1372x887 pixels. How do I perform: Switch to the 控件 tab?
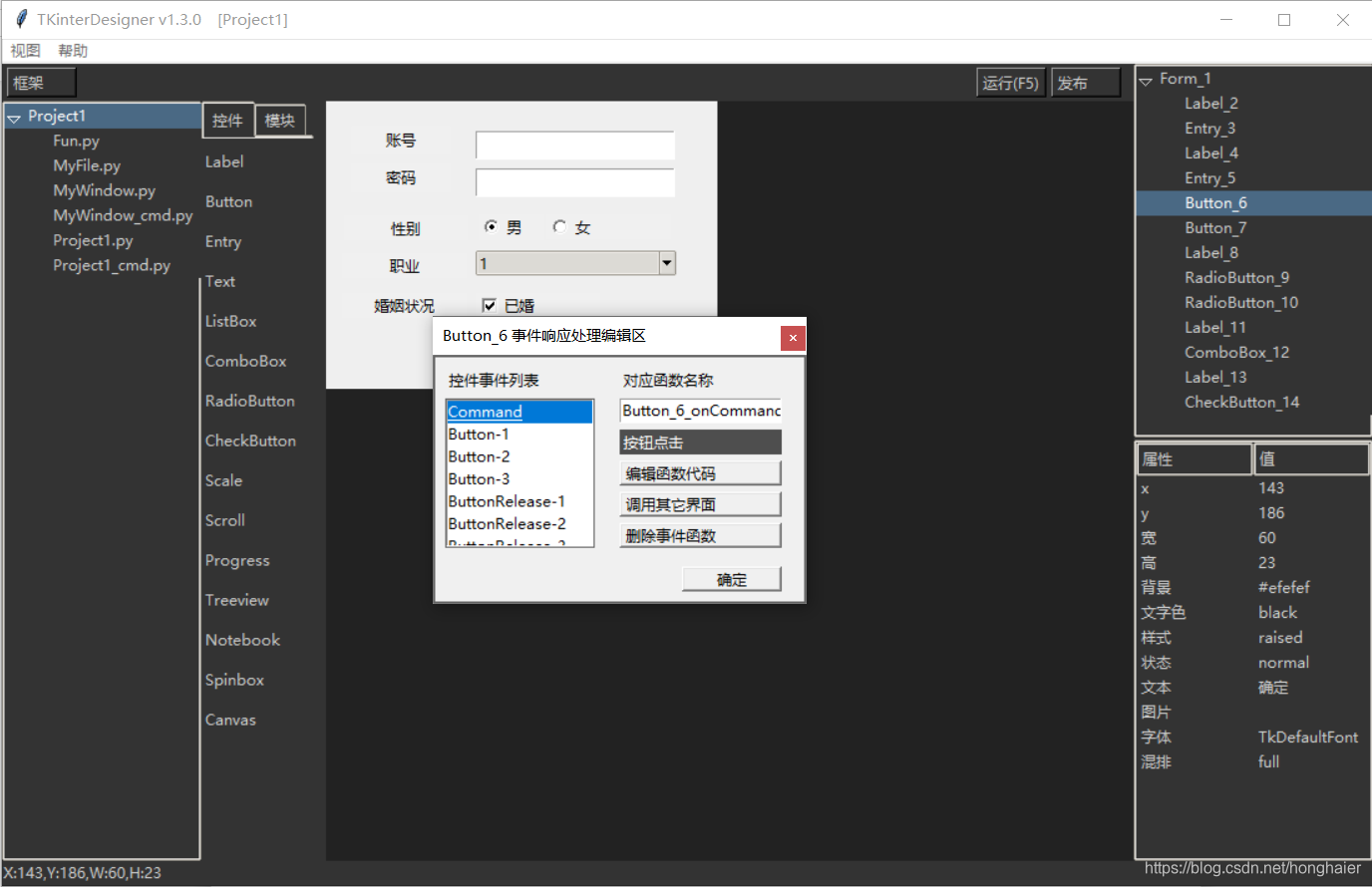227,121
